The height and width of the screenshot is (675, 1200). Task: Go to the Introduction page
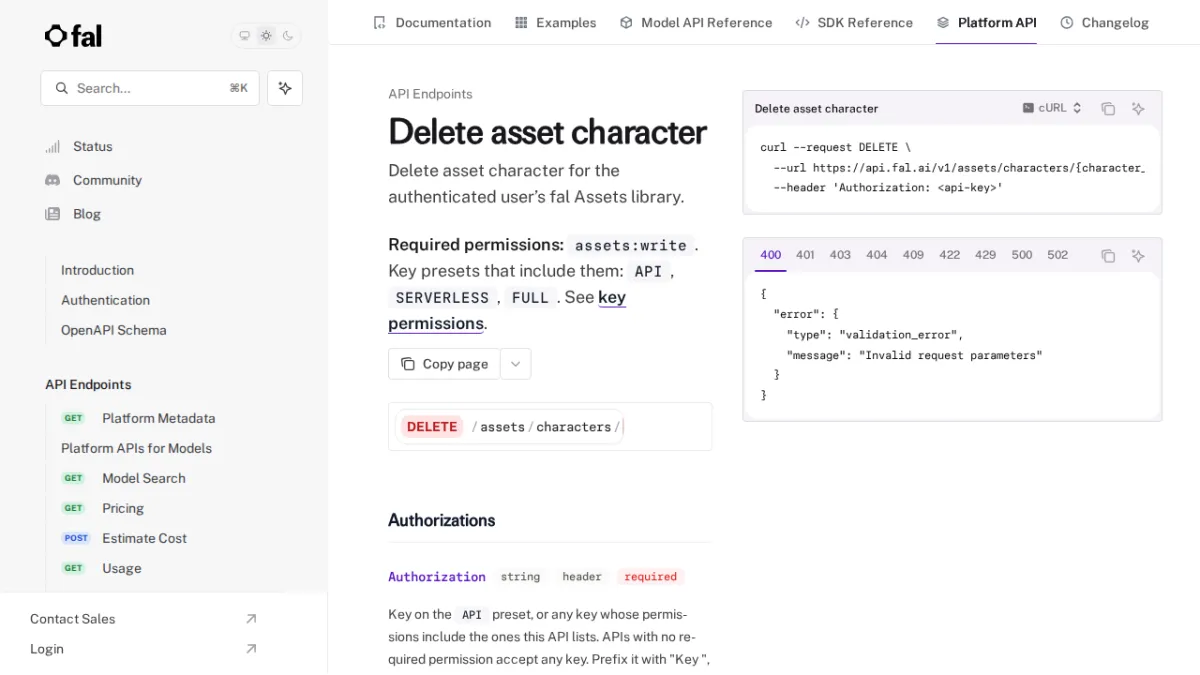(97, 270)
